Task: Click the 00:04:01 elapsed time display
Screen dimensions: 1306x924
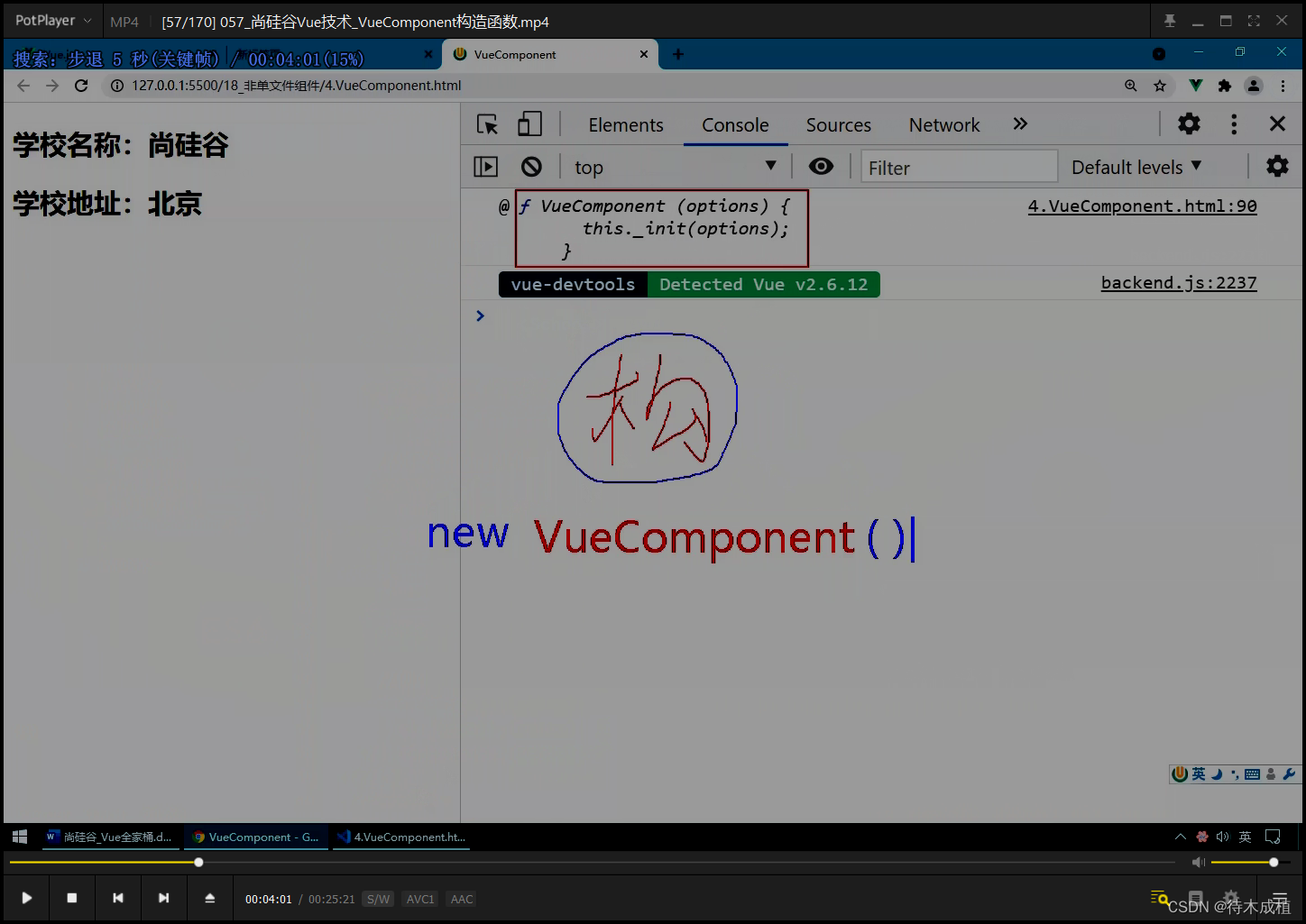Action: point(269,899)
